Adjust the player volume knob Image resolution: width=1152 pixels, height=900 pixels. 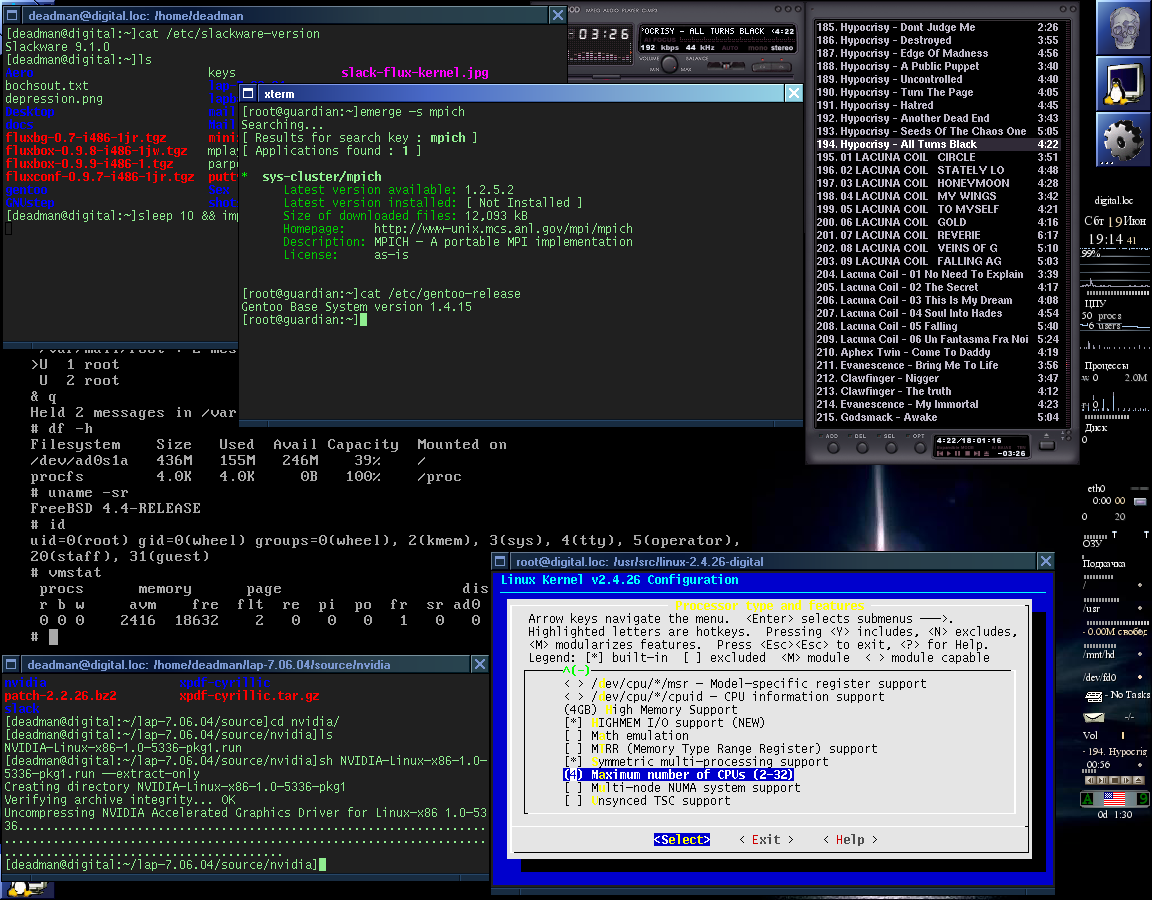click(x=669, y=64)
